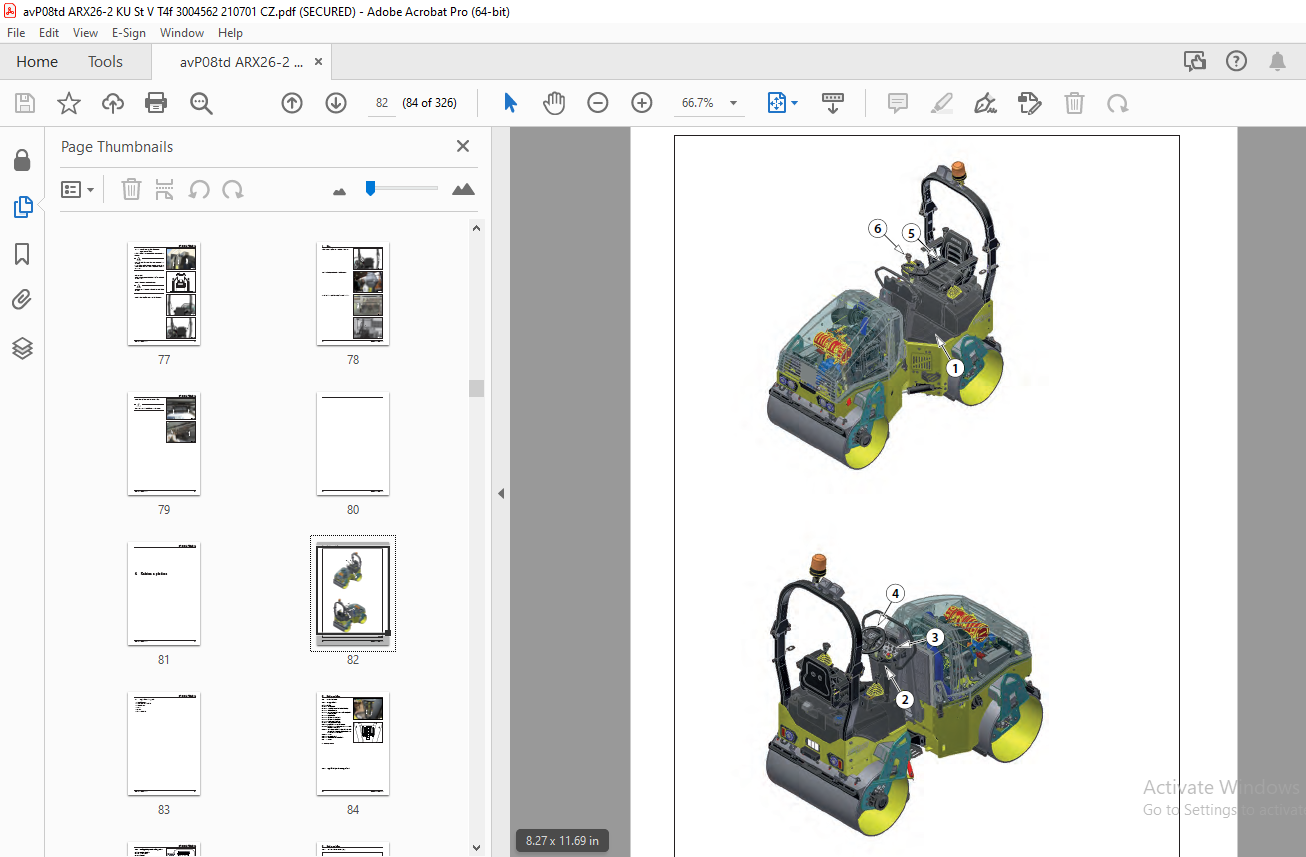Open the View menu
This screenshot has height=857, width=1306.
pos(85,32)
